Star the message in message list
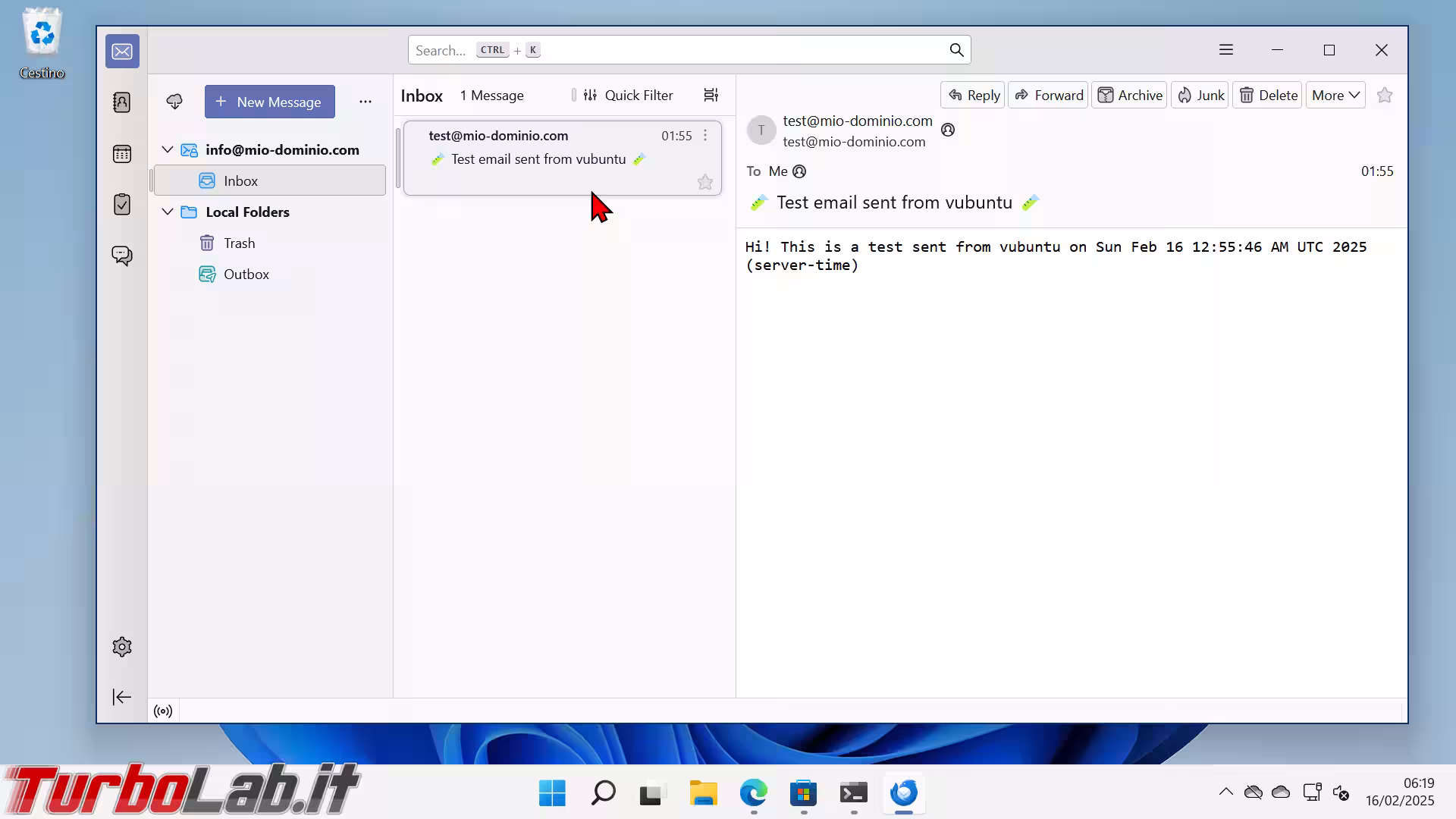The height and width of the screenshot is (819, 1456). pyautogui.click(x=704, y=182)
